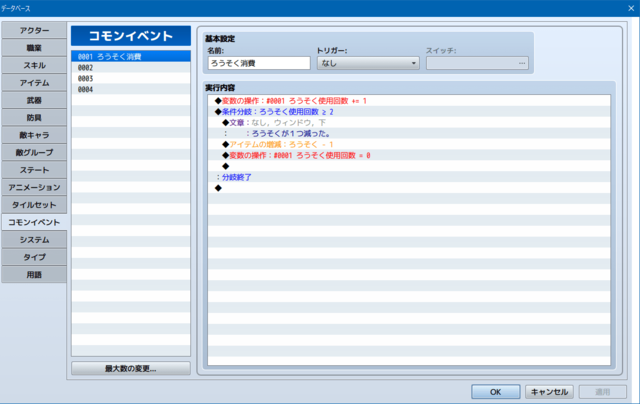Go to the 敵グループ tab
Screen dimensions: 640x404
tap(34, 153)
